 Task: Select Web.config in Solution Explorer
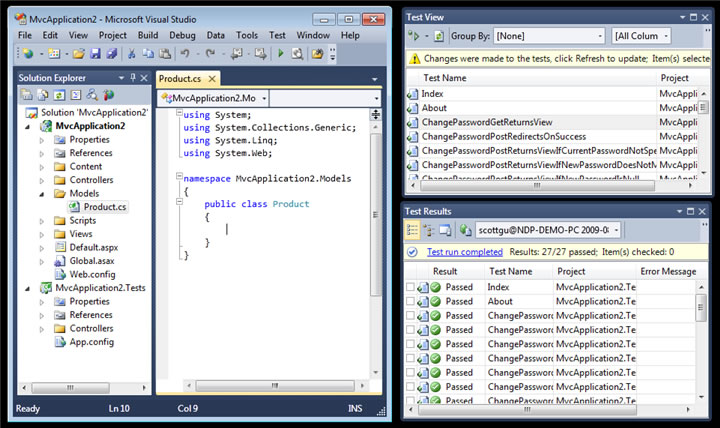[92, 275]
